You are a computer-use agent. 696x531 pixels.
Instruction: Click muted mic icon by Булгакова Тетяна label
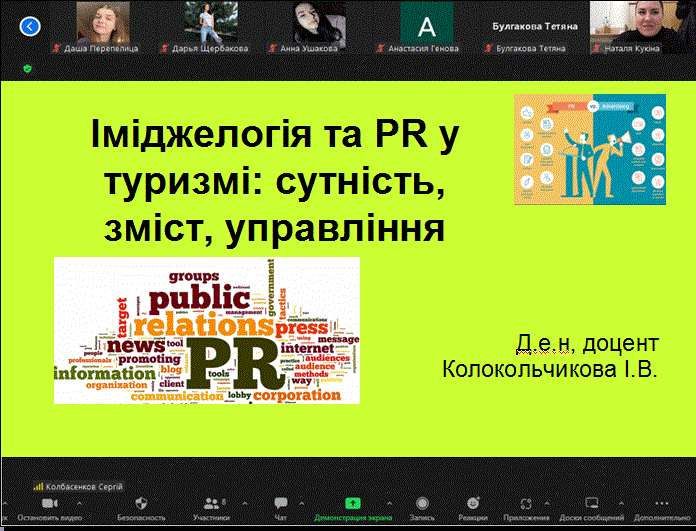pos(488,48)
